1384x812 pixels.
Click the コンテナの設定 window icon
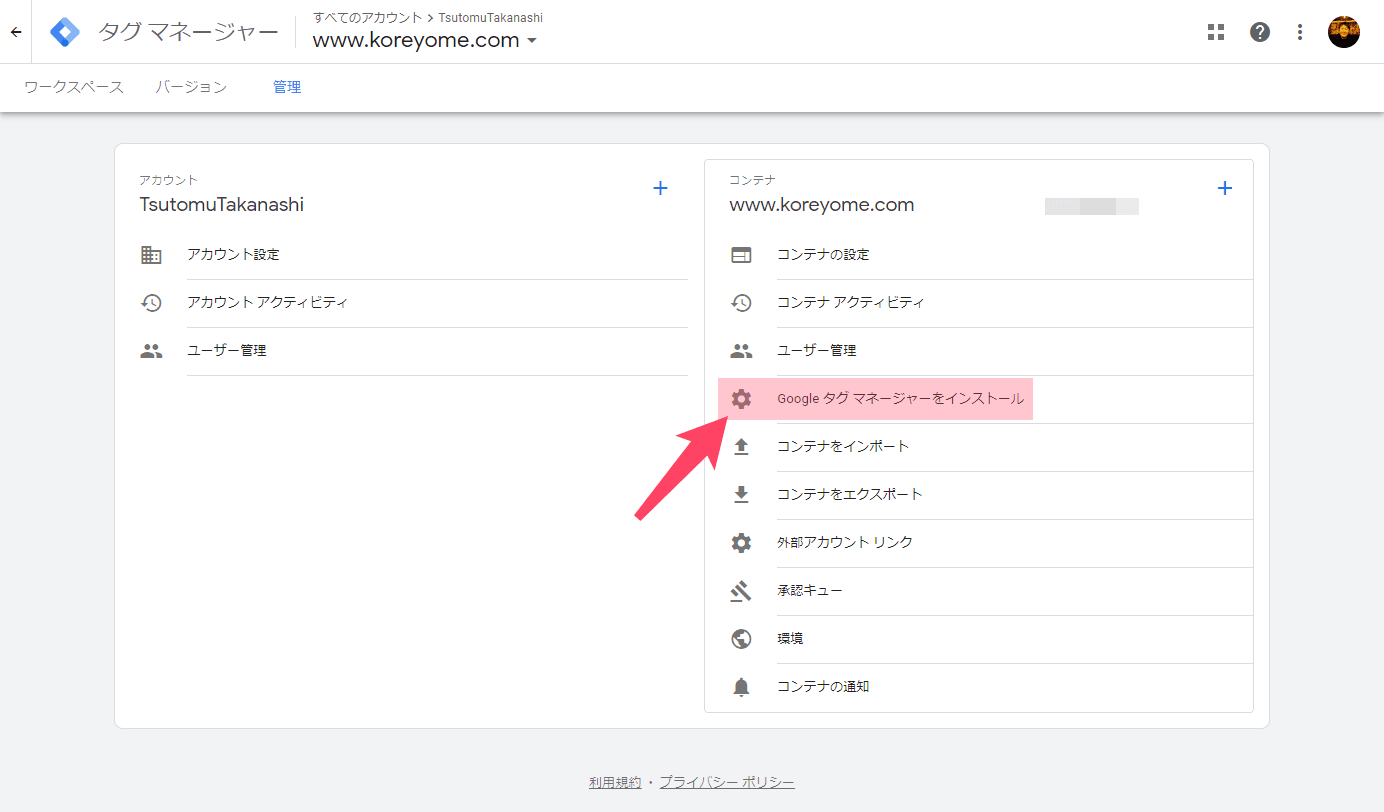pos(741,255)
